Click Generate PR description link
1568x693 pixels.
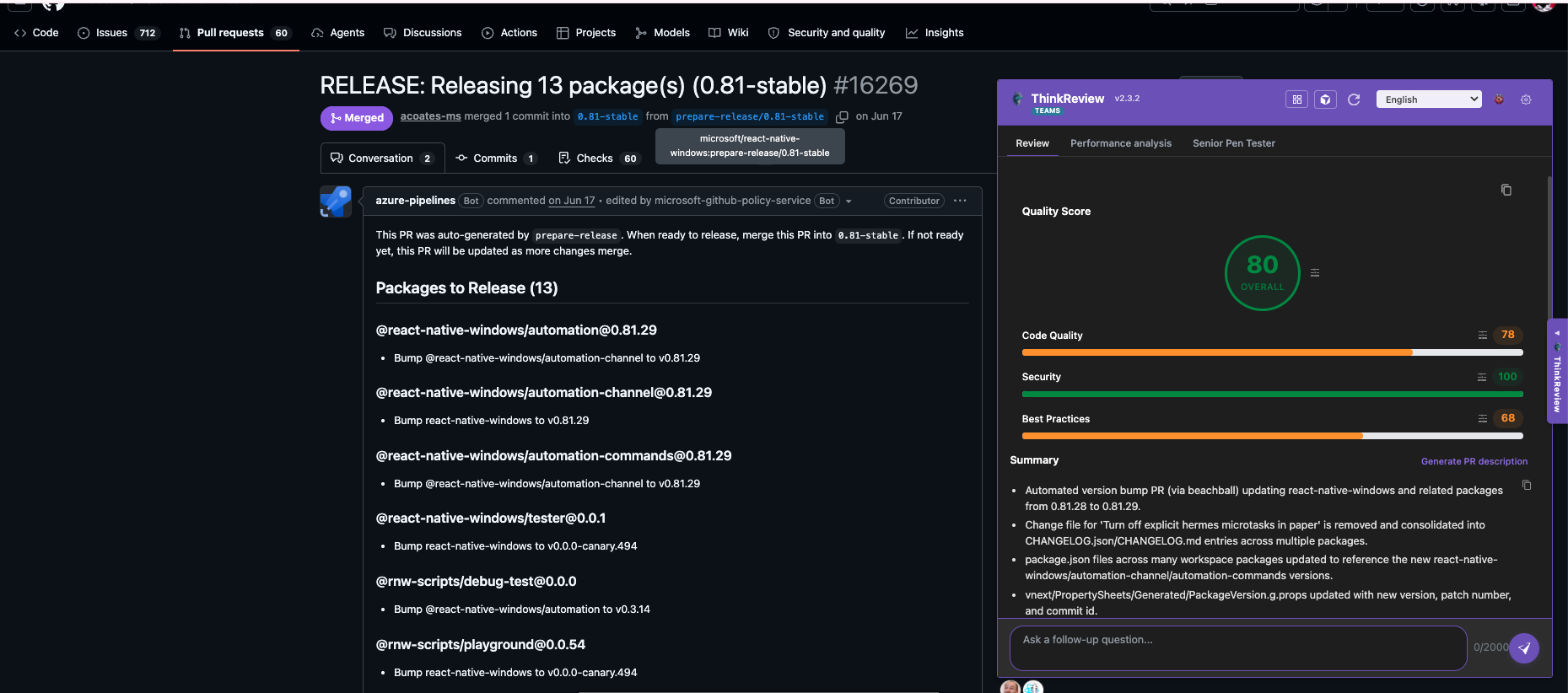point(1474,462)
